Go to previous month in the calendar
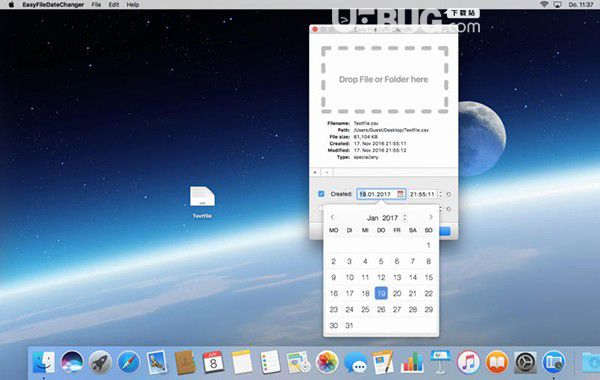 (x=332, y=217)
